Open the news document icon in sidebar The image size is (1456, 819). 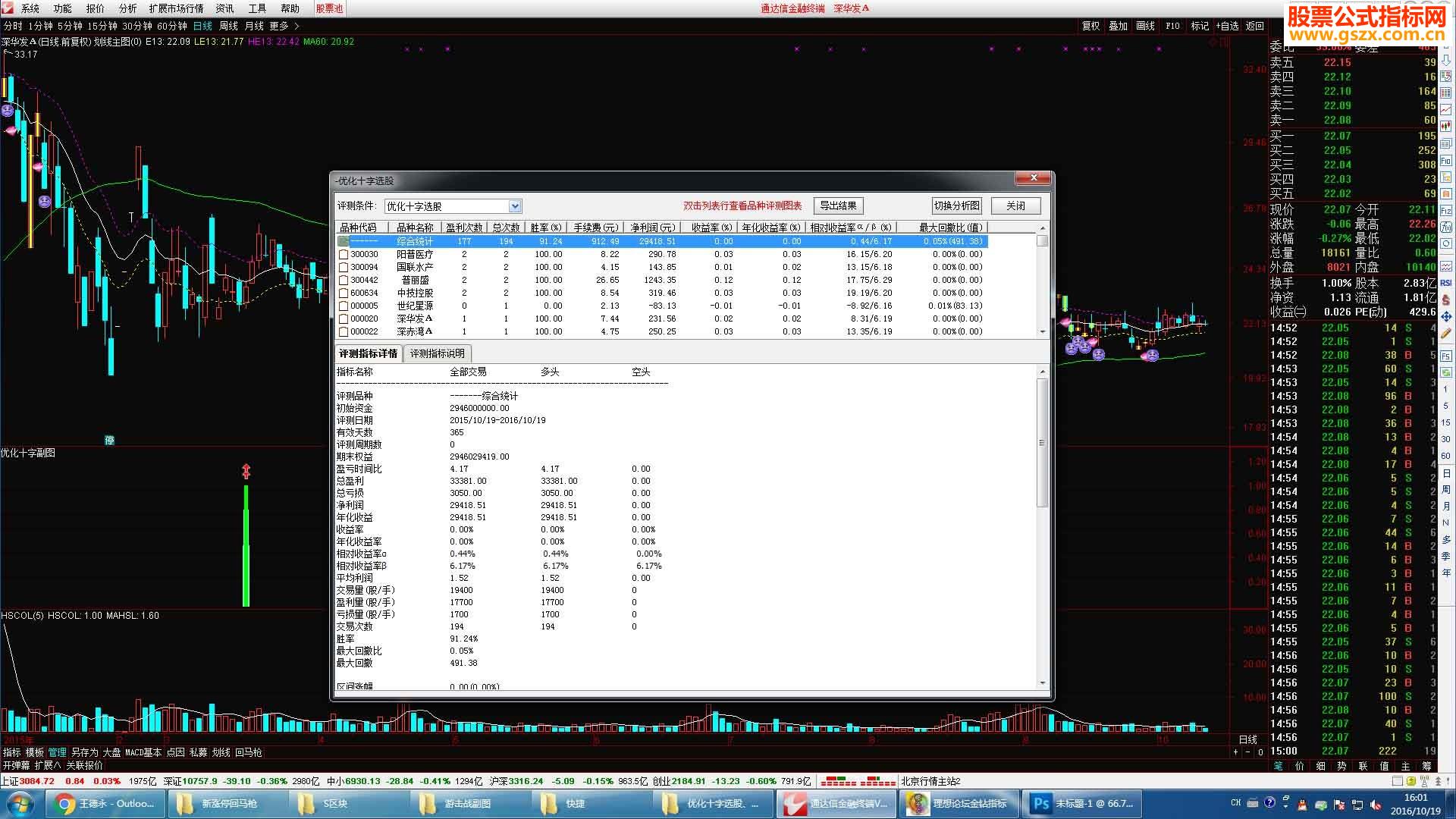point(1446,143)
